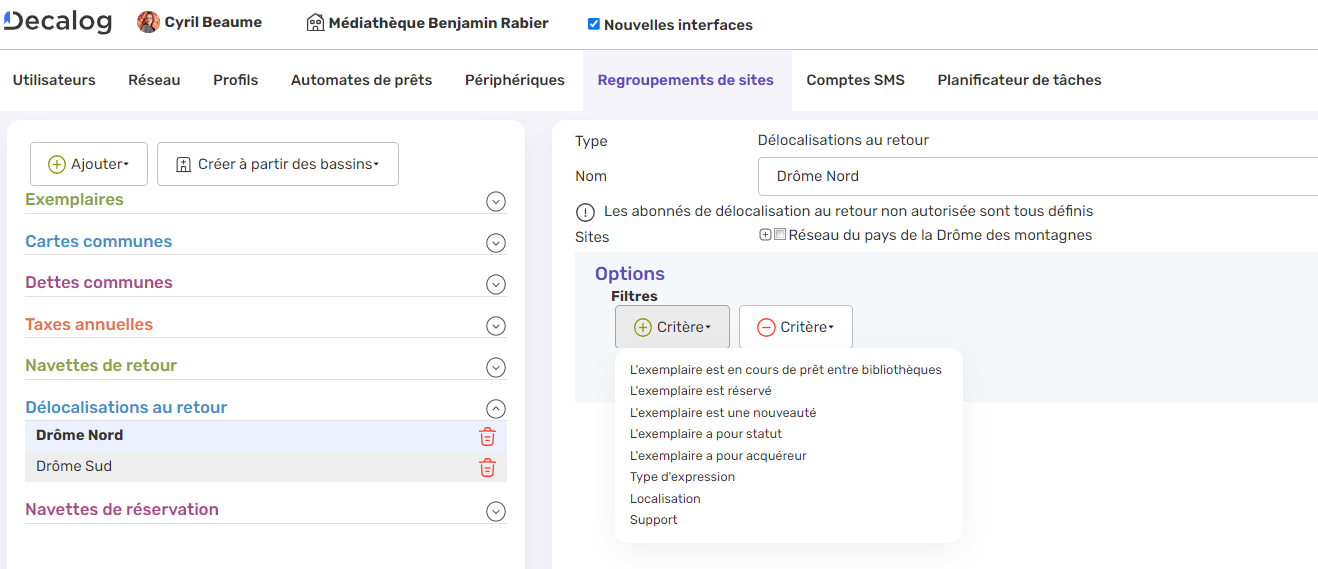Screen dimensions: 1318x569
Task: Click the Decalog logo
Action: point(57,22)
